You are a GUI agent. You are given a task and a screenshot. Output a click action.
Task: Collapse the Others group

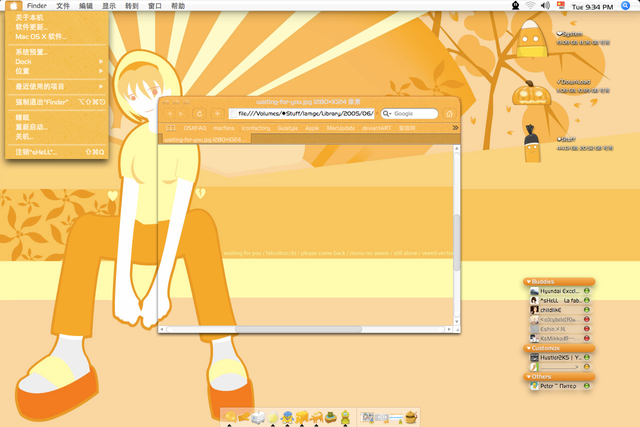pos(529,376)
